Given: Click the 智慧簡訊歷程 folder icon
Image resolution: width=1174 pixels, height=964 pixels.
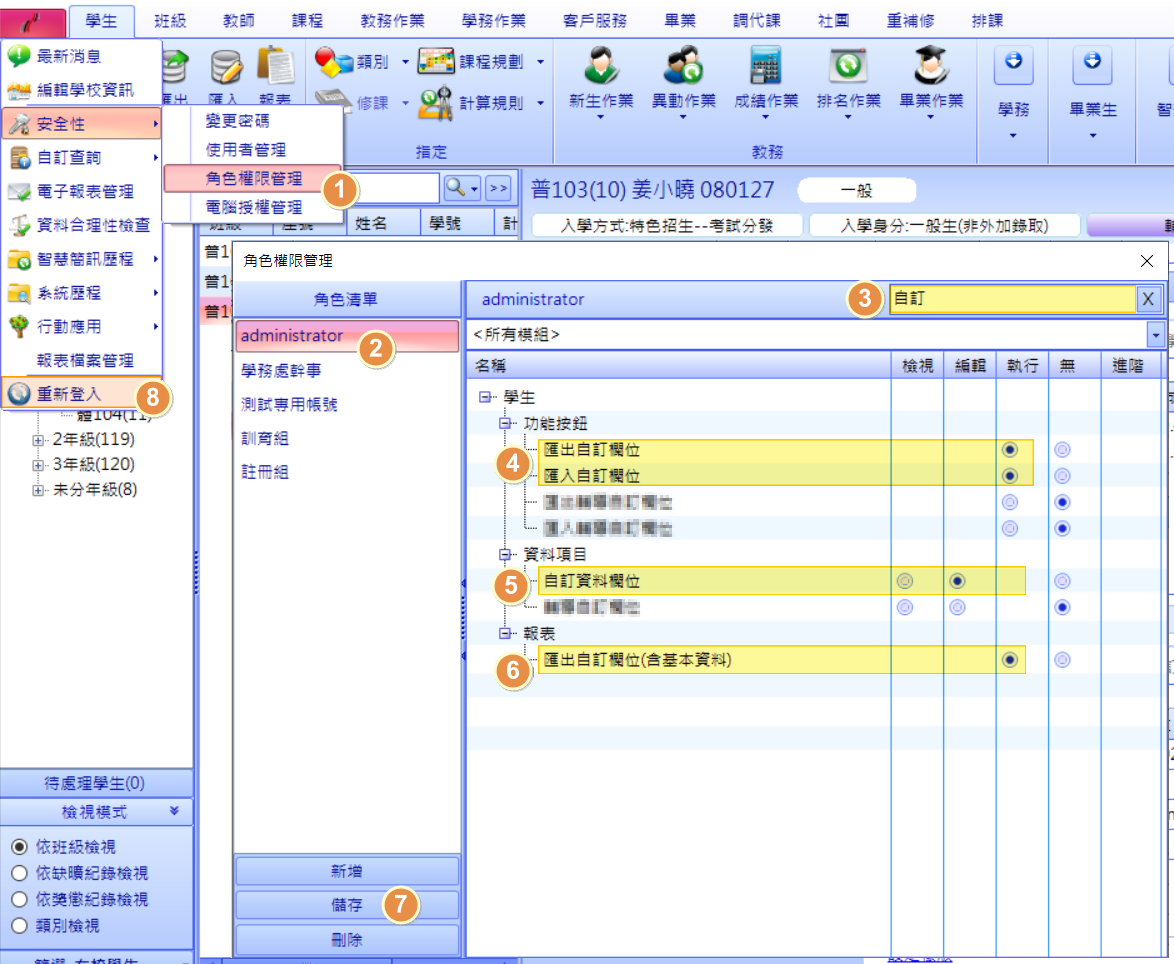Looking at the screenshot, I should [x=19, y=259].
